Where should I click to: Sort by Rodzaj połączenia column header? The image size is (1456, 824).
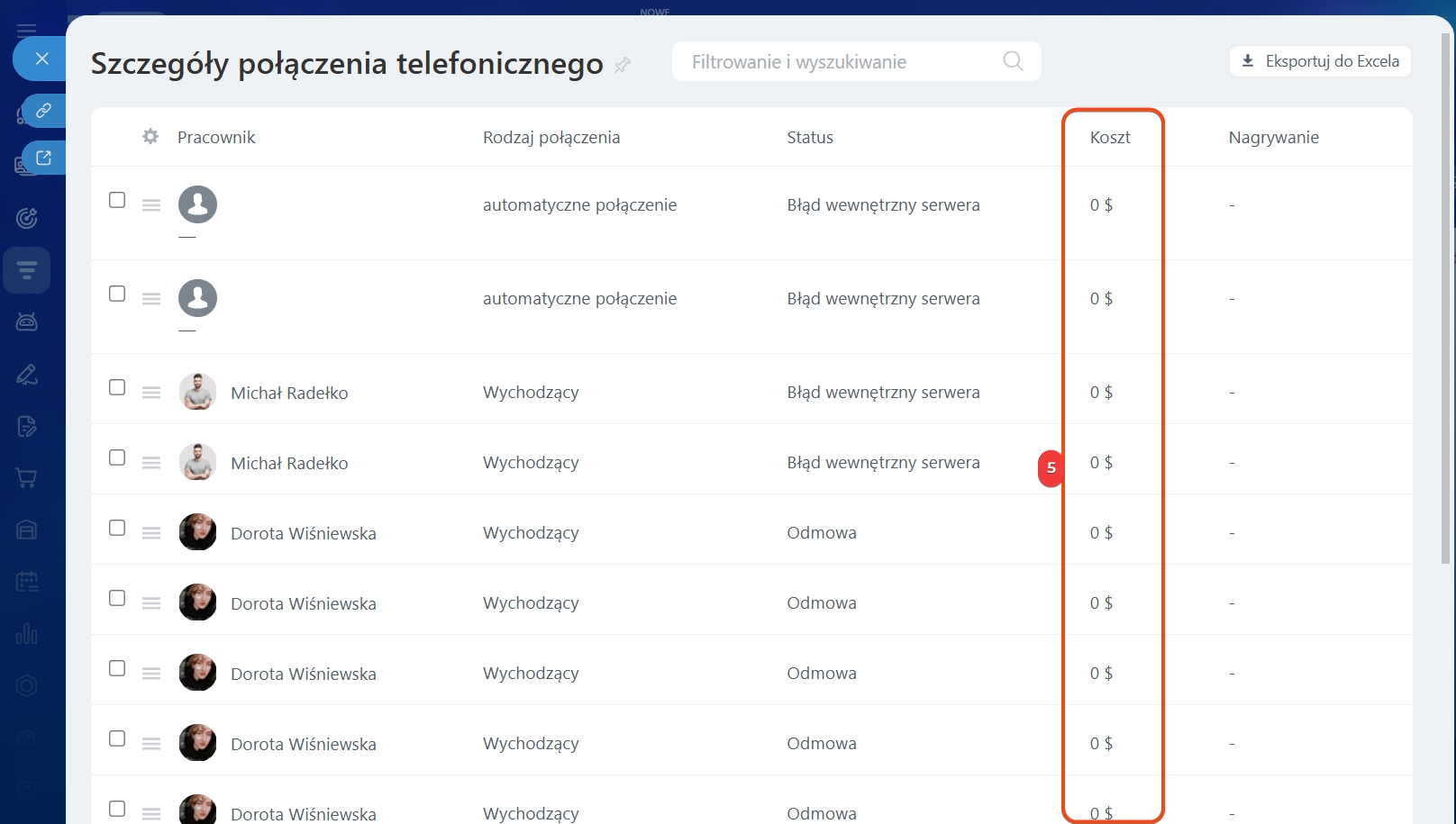(x=551, y=138)
